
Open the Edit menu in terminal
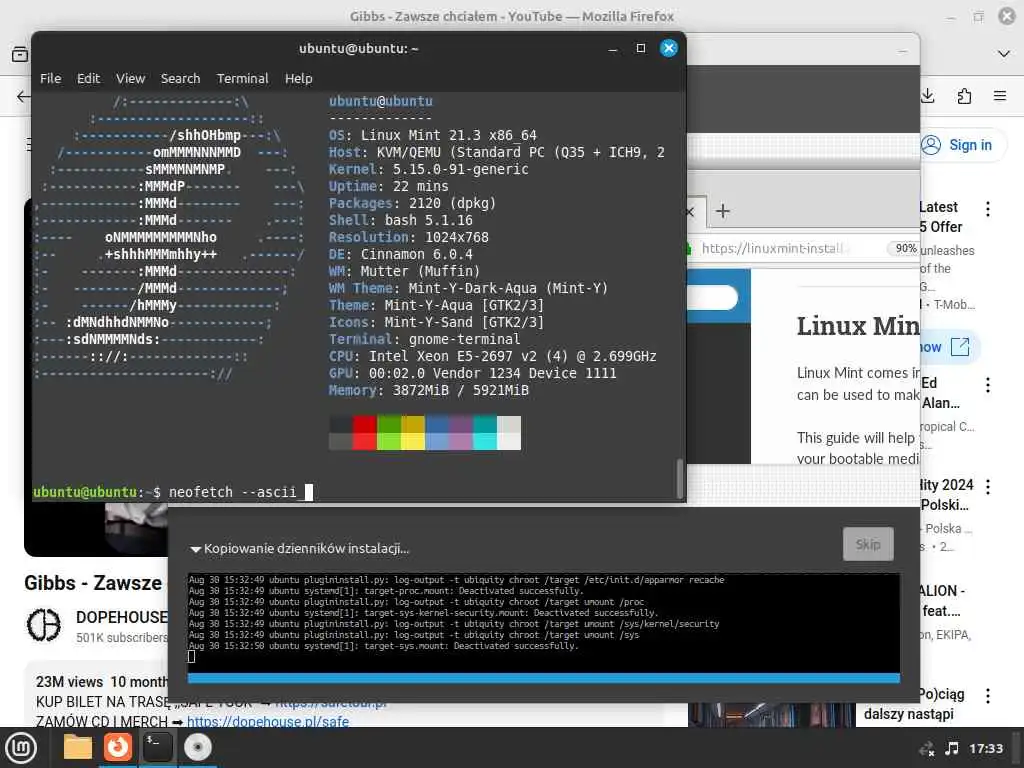88,78
